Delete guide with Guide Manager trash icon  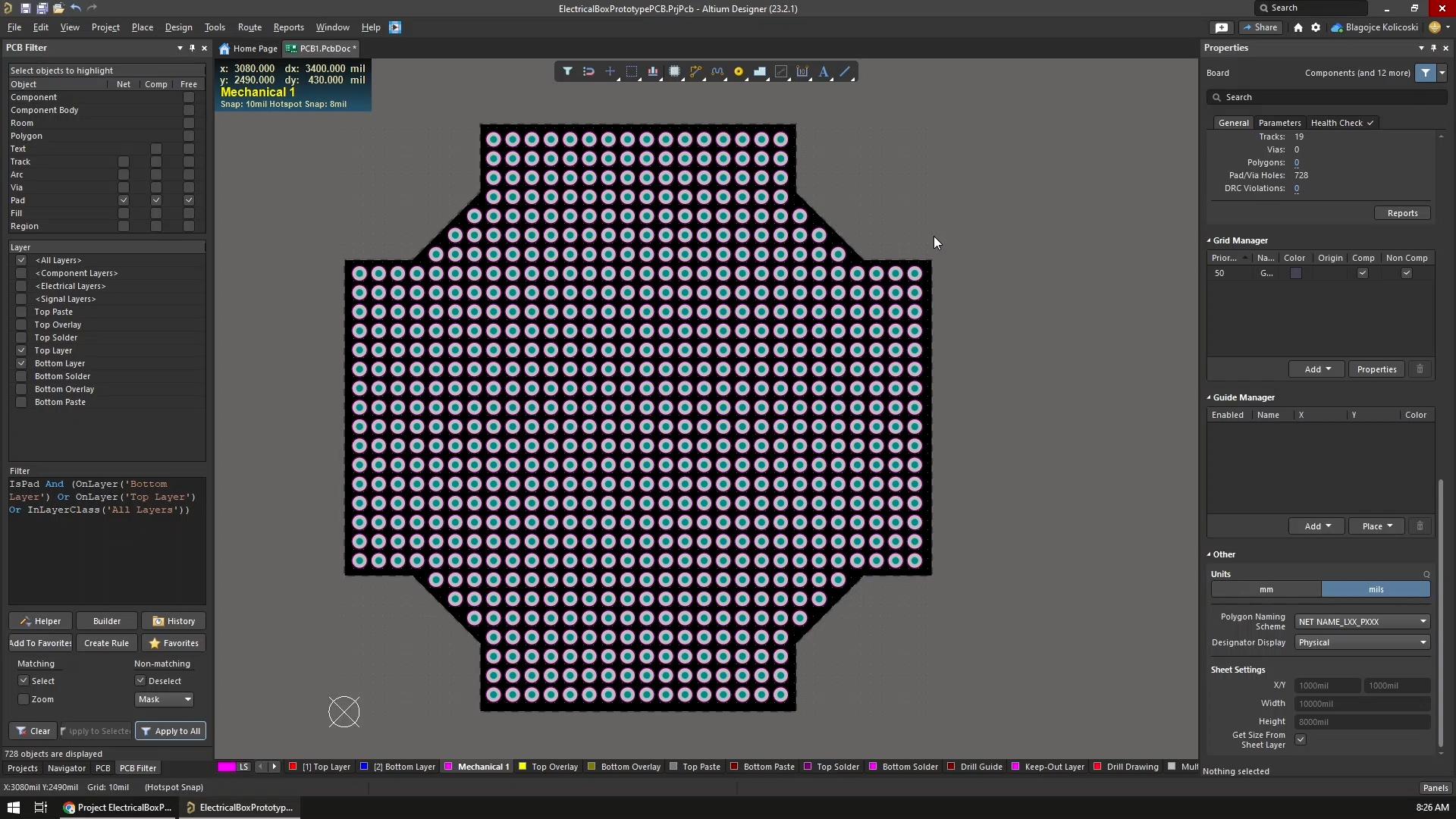[1420, 526]
